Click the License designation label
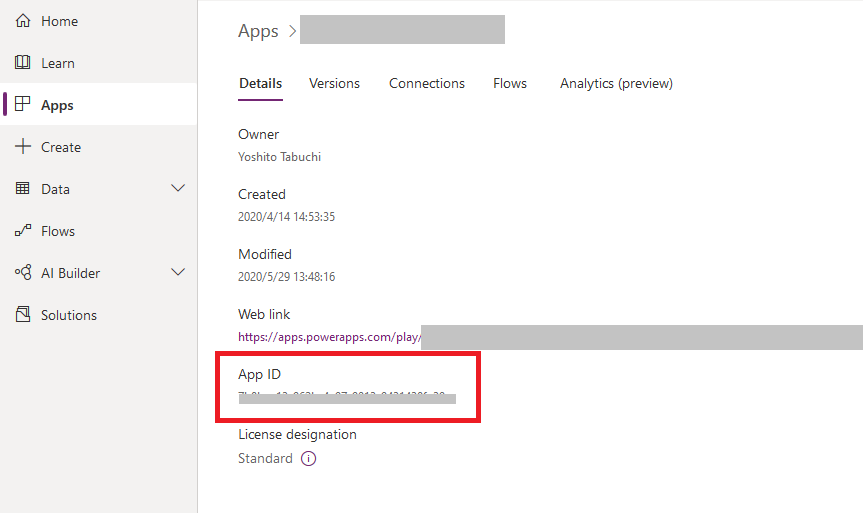863x513 pixels. pyautogui.click(x=297, y=434)
